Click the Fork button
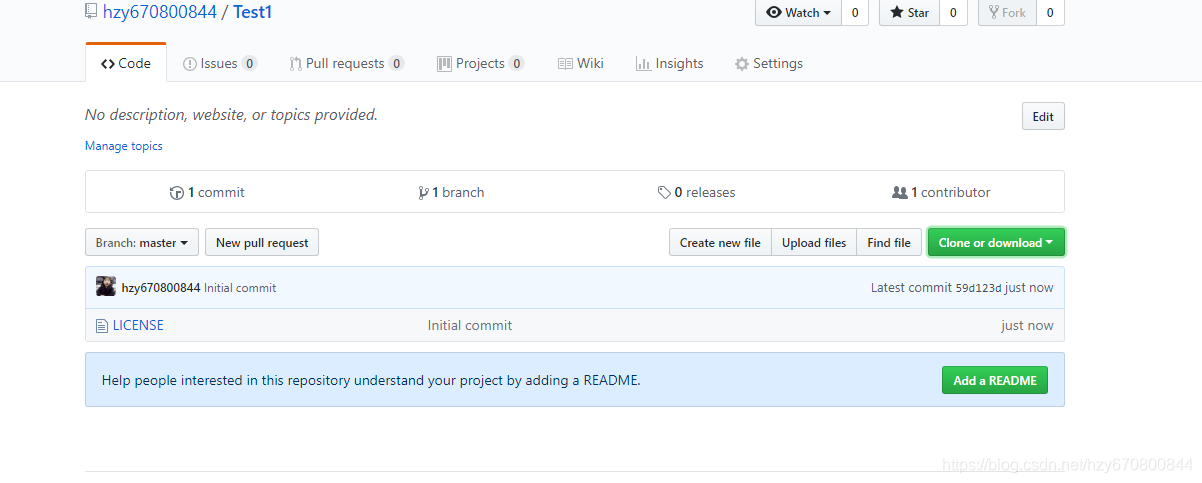Screen dimensions: 1202x483 pyautogui.click(x=1007, y=13)
